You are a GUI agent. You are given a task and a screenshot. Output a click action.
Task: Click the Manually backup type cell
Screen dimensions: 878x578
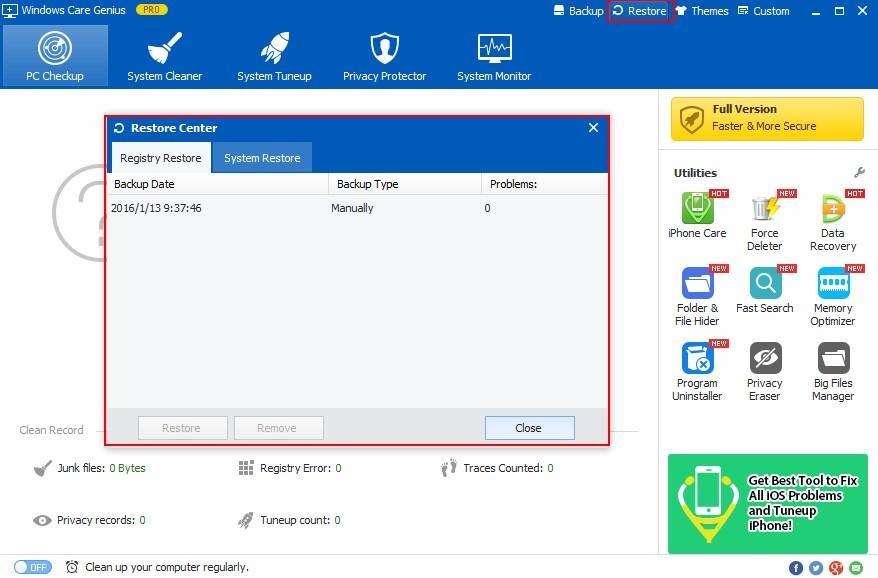[x=352, y=208]
